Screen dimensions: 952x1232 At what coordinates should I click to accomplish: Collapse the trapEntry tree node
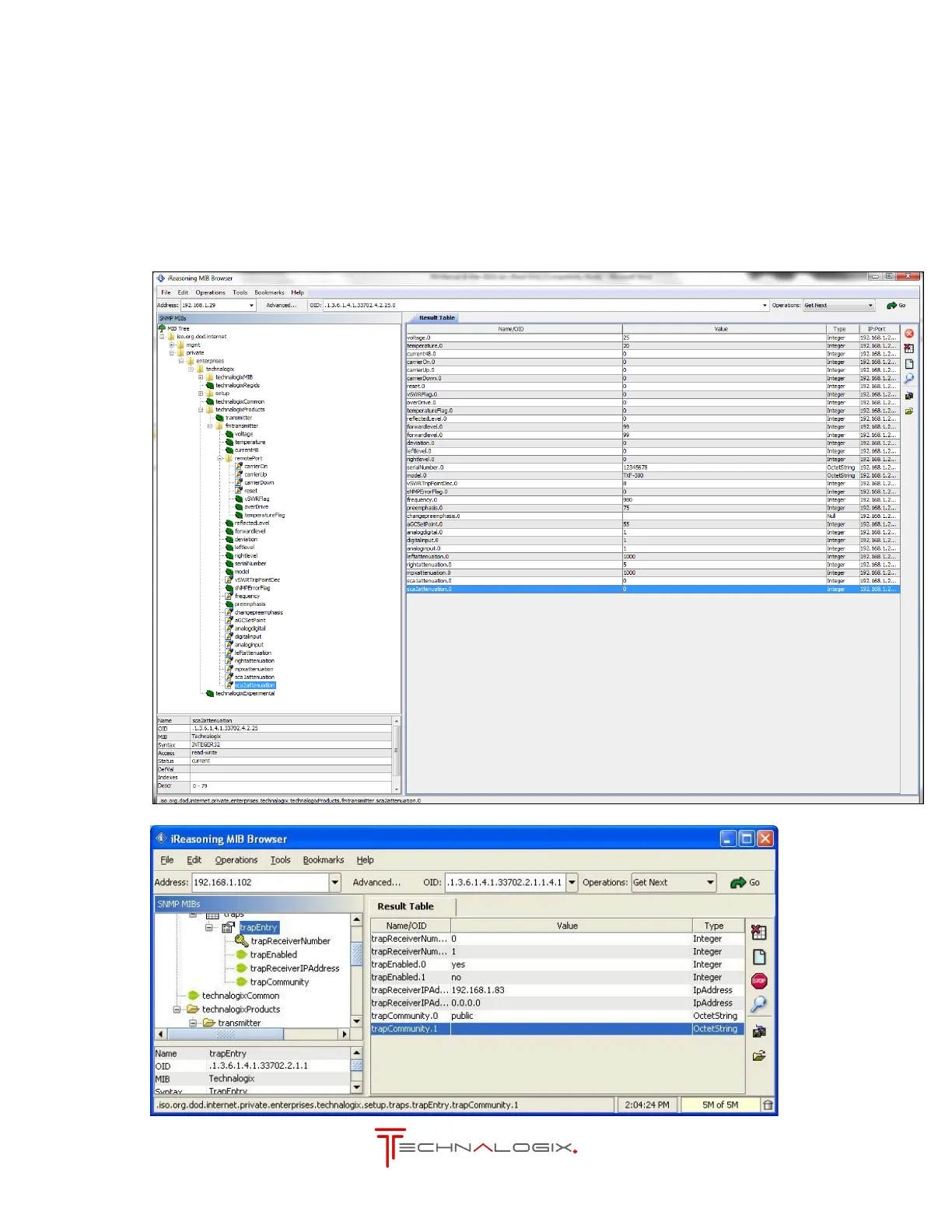[x=209, y=928]
